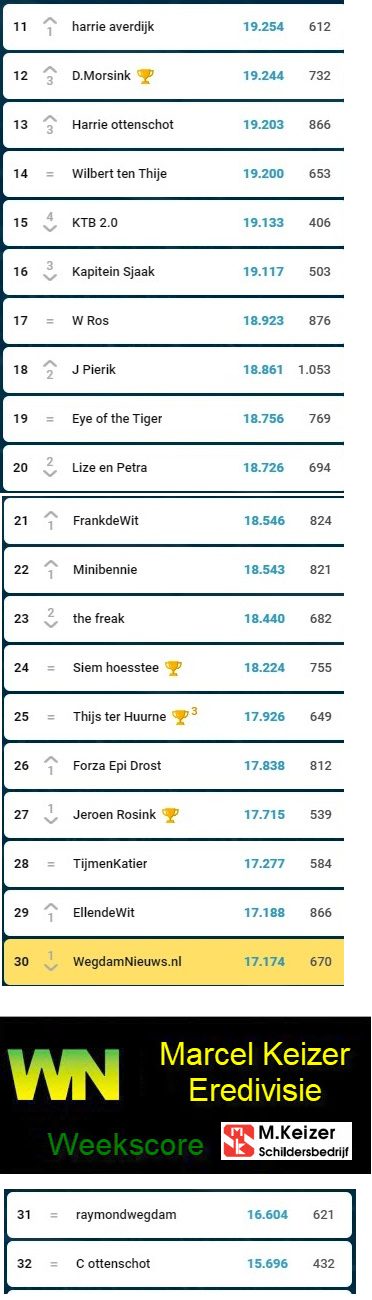Click score 18.546 for FrankdeWit

[264, 521]
